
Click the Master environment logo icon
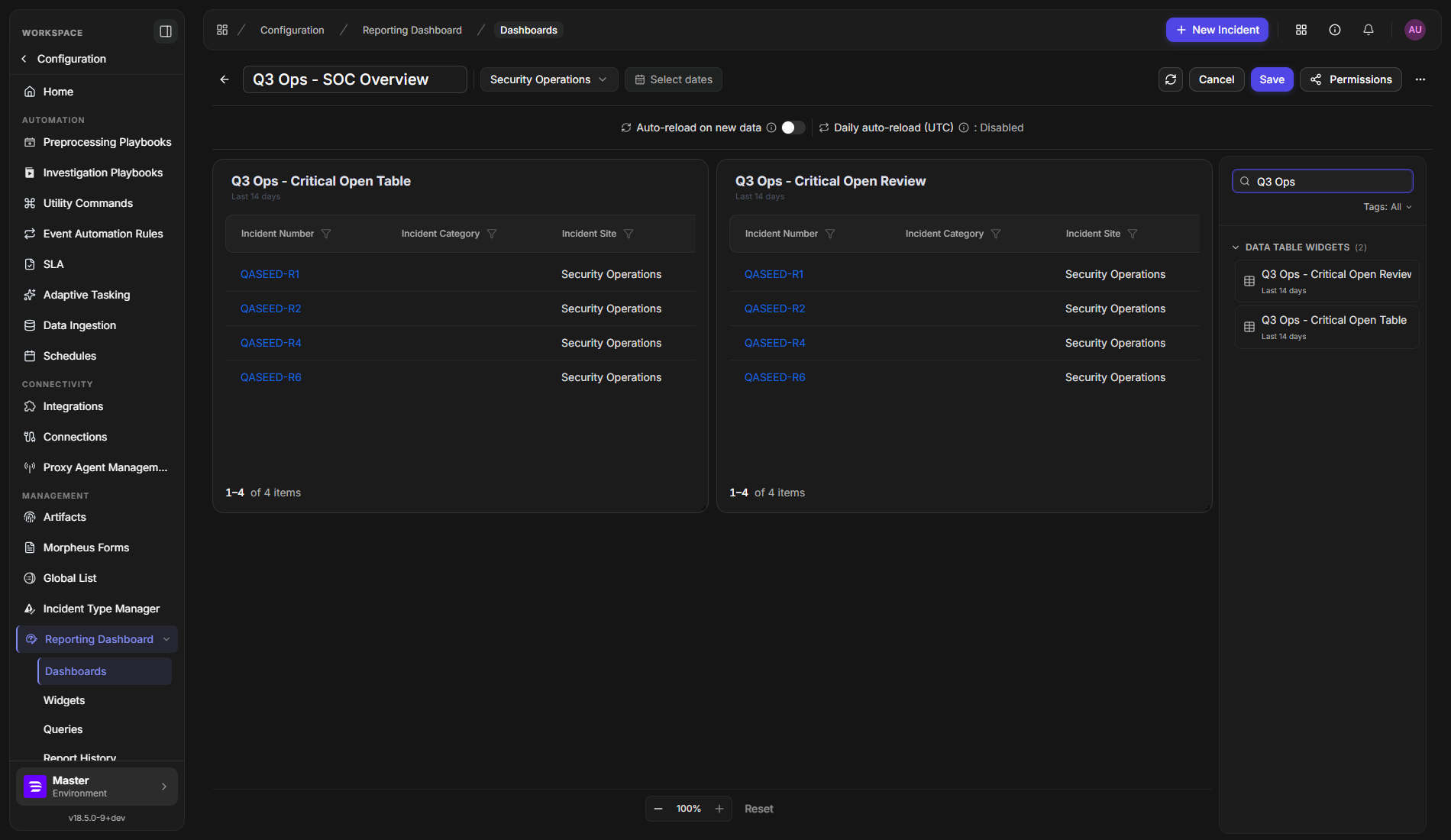click(x=35, y=787)
